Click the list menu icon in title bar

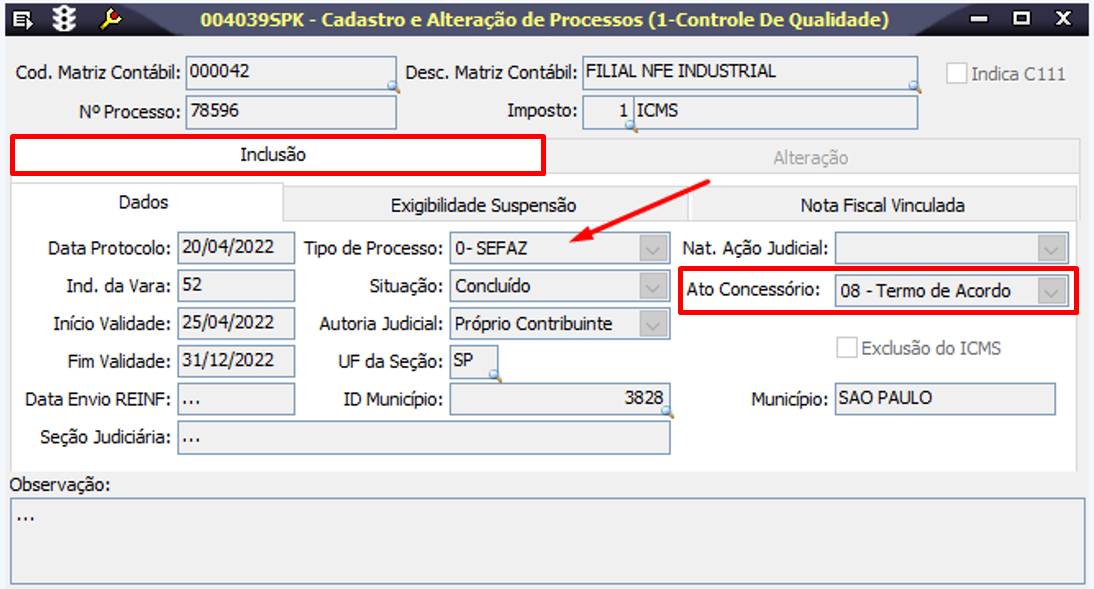[x=24, y=18]
